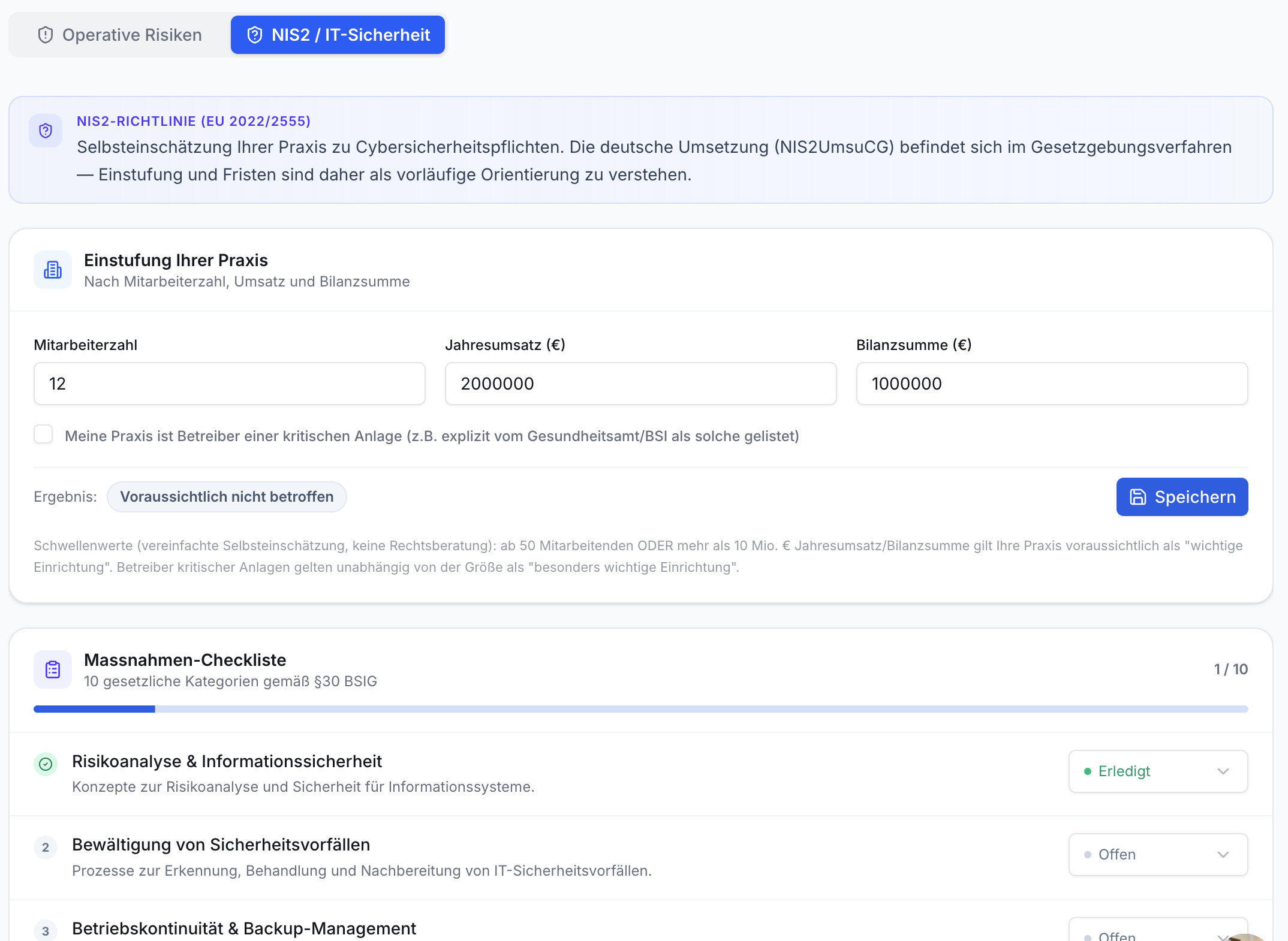This screenshot has width=1288, height=941.
Task: Click the 'Nach Mitarbeiterzahl, Umsatz und Bilanzsumme' subtitle
Action: click(246, 282)
